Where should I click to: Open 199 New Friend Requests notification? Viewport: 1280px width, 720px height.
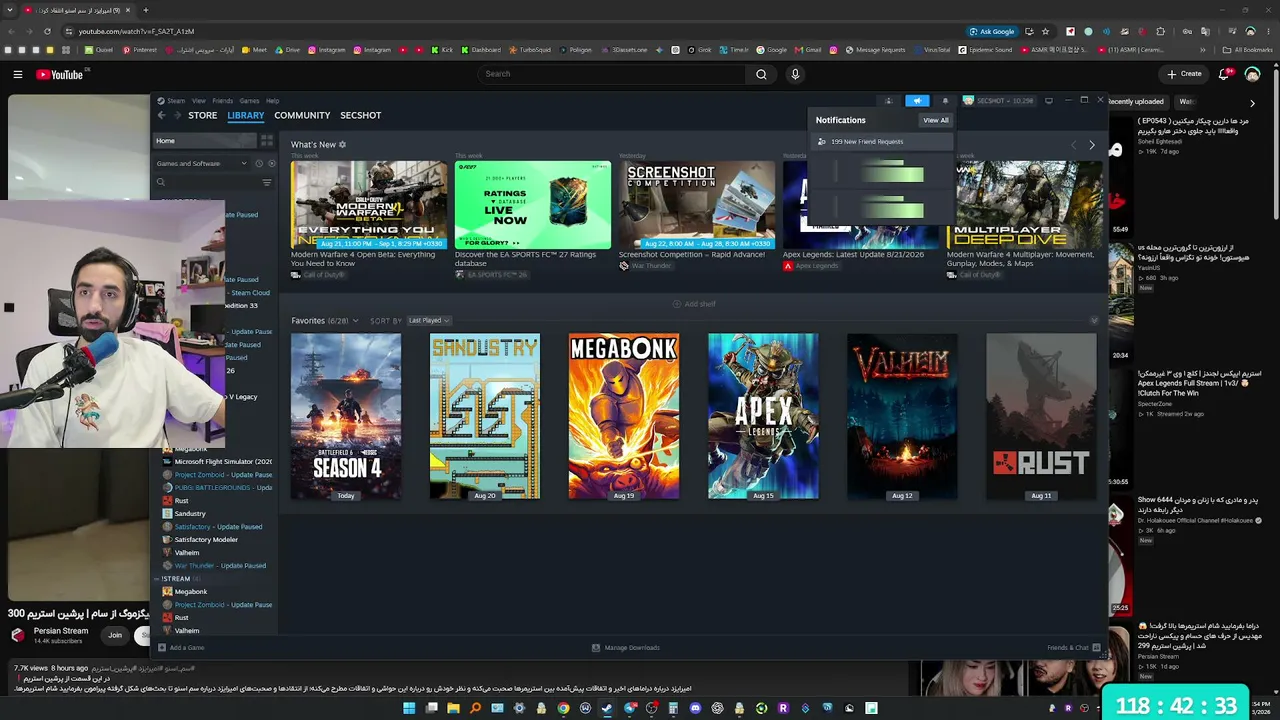point(881,142)
